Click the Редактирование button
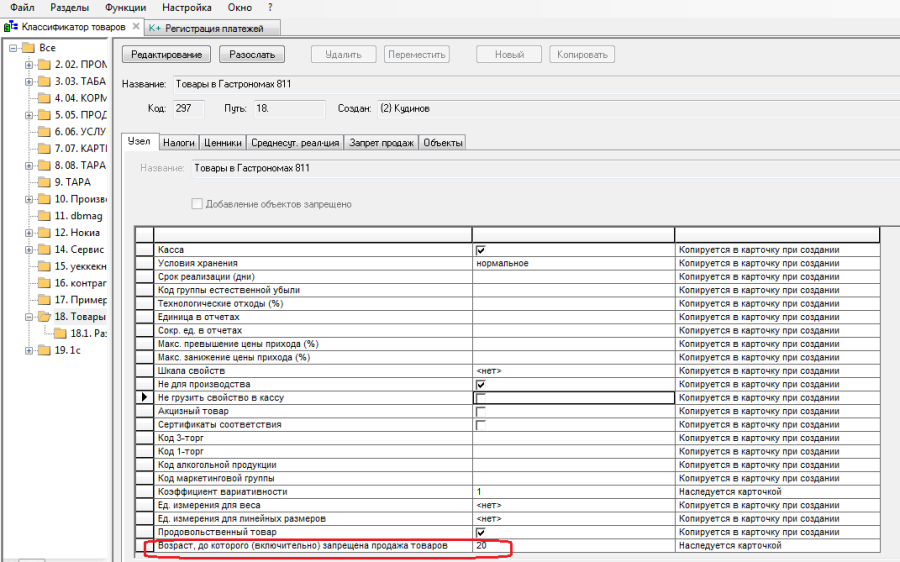This screenshot has height=562, width=900. tap(166, 55)
